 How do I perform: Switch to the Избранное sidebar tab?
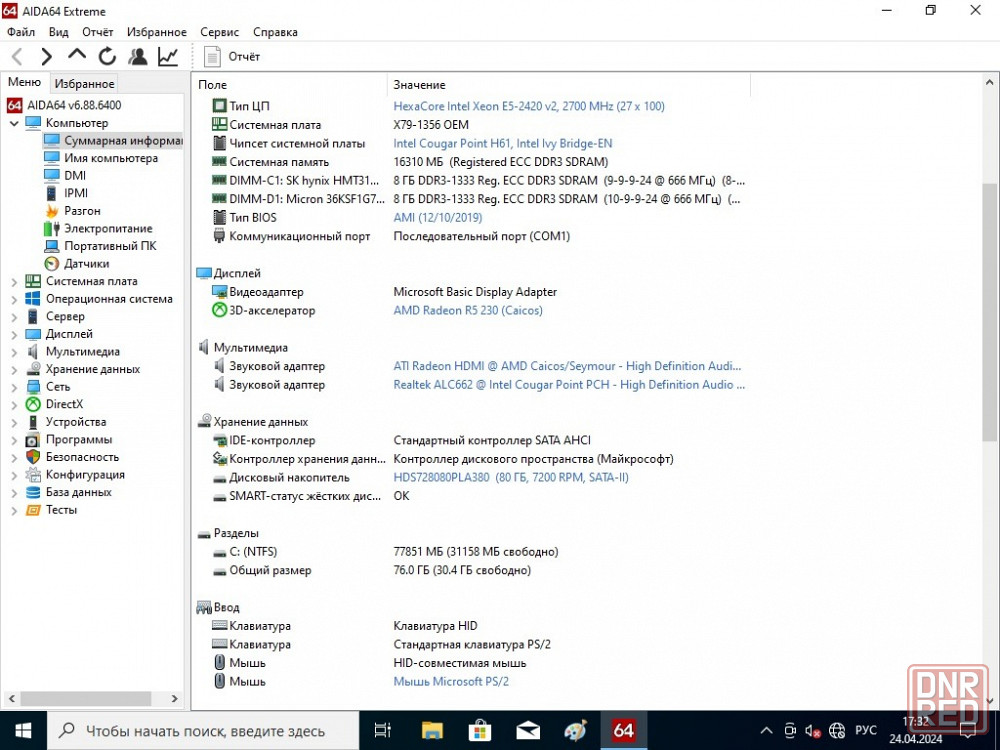[x=84, y=84]
